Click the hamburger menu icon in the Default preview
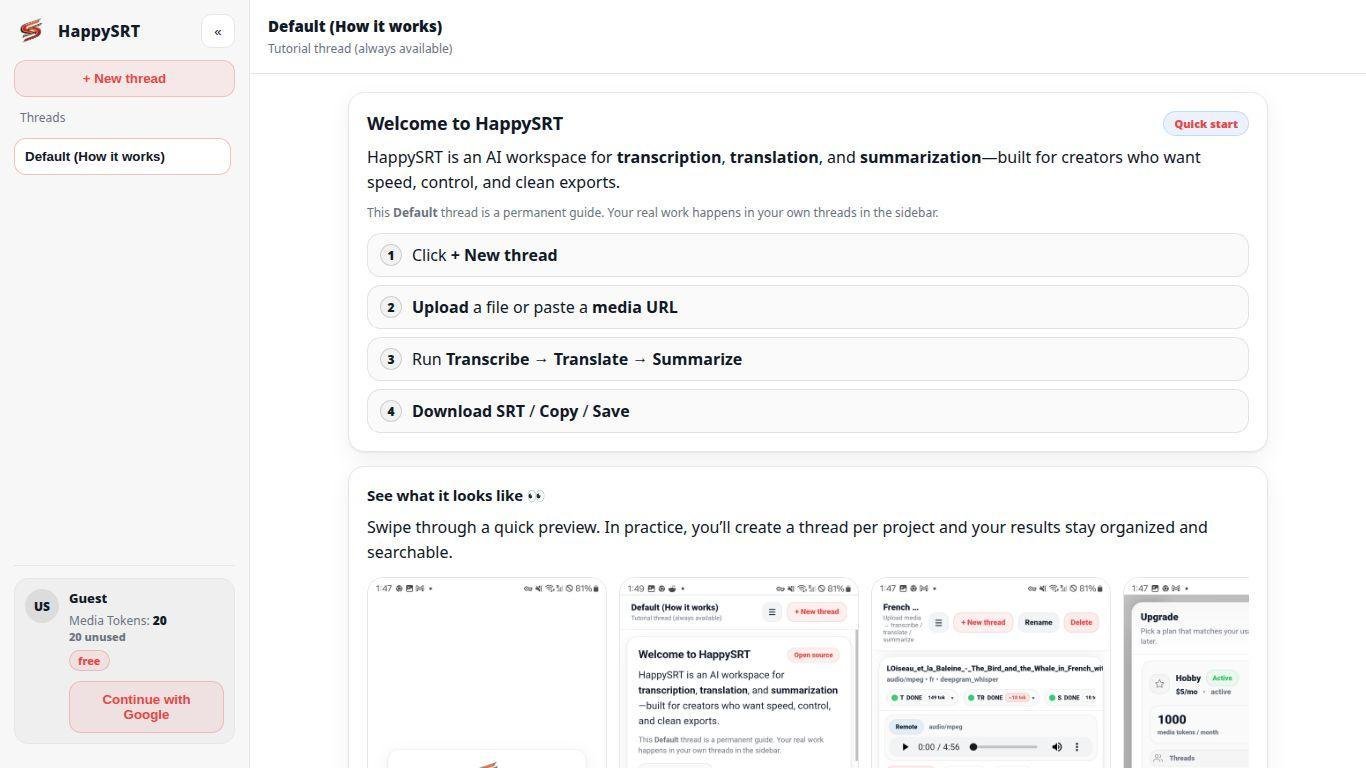The width and height of the screenshot is (1366, 768). 771,612
